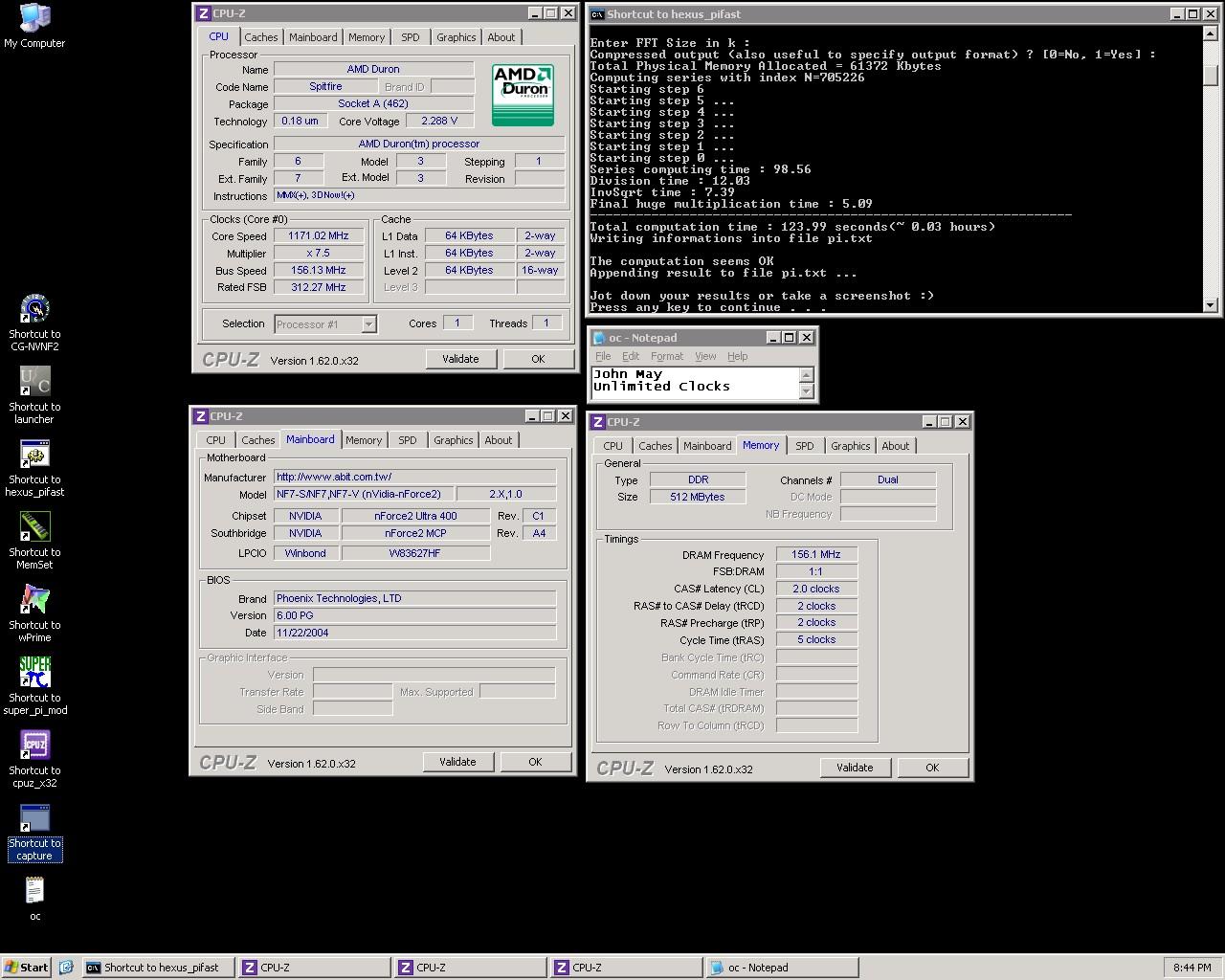This screenshot has width=1225, height=980.
Task: Open the Format menu in Notepad
Action: 667,356
